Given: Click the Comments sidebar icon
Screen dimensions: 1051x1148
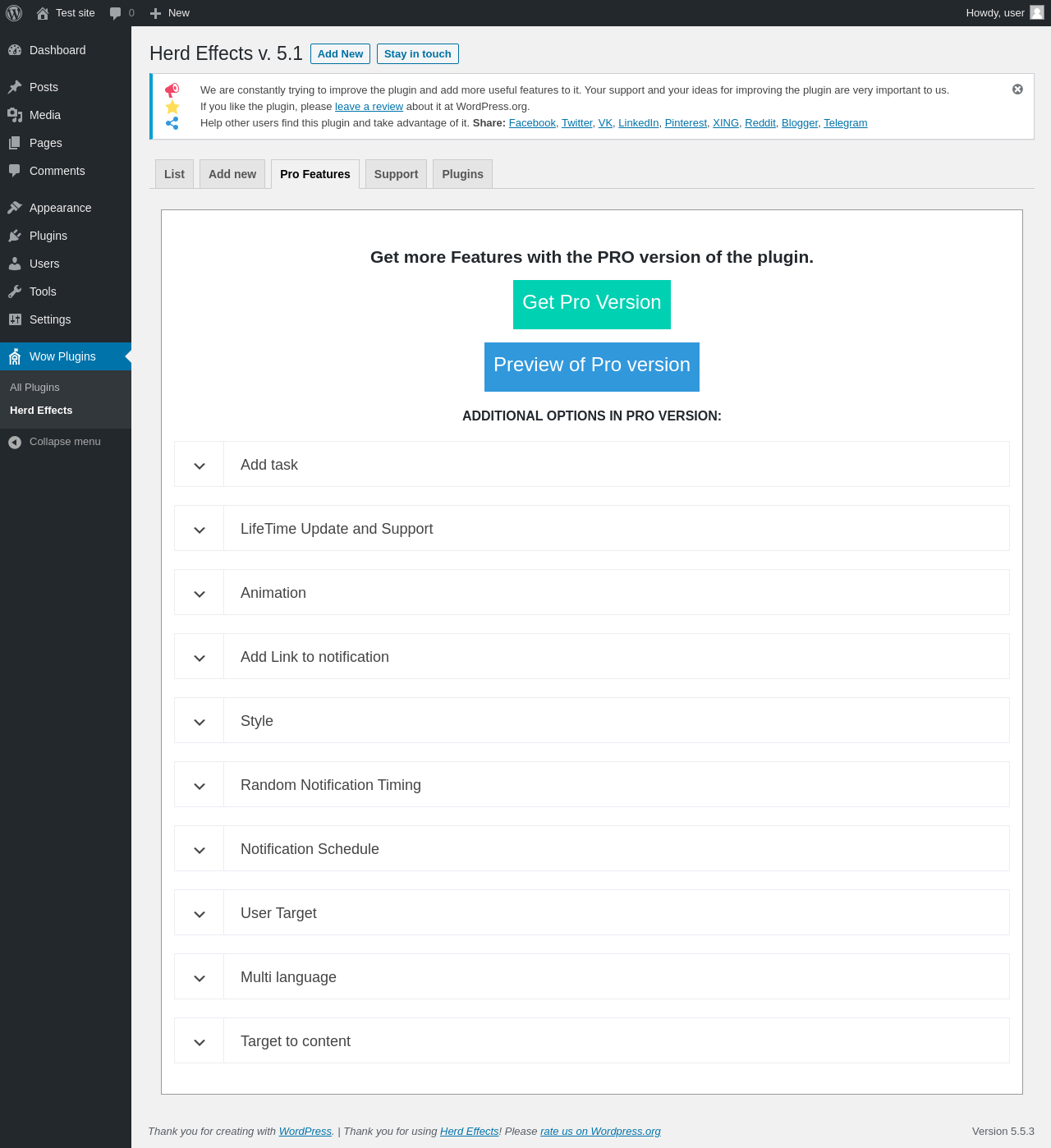Looking at the screenshot, I should (15, 171).
